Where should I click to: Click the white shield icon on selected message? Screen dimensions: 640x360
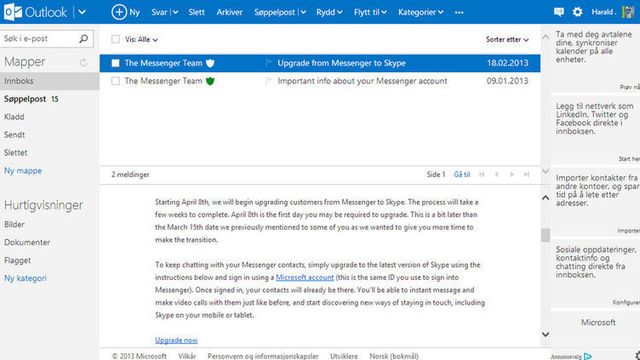[x=210, y=63]
